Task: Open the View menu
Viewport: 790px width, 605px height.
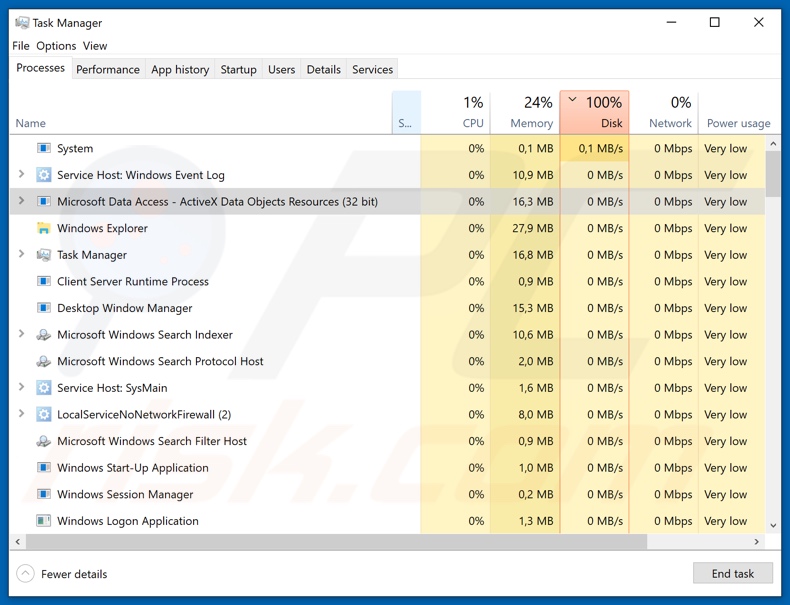Action: [95, 46]
